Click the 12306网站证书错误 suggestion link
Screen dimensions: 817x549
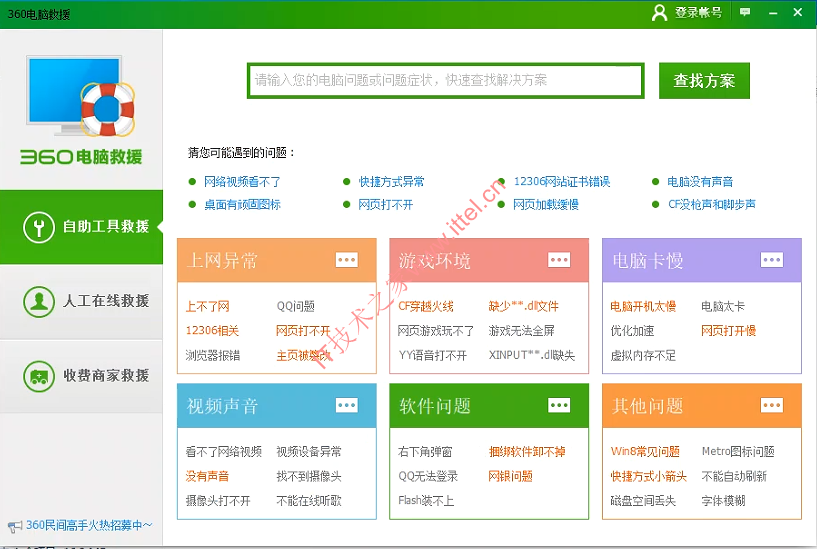pyautogui.click(x=562, y=182)
